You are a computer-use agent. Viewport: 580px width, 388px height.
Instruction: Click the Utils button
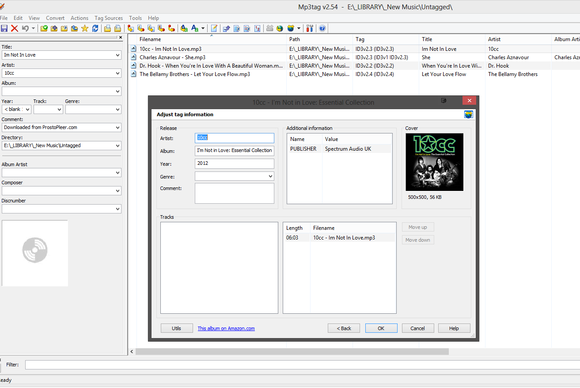176,328
